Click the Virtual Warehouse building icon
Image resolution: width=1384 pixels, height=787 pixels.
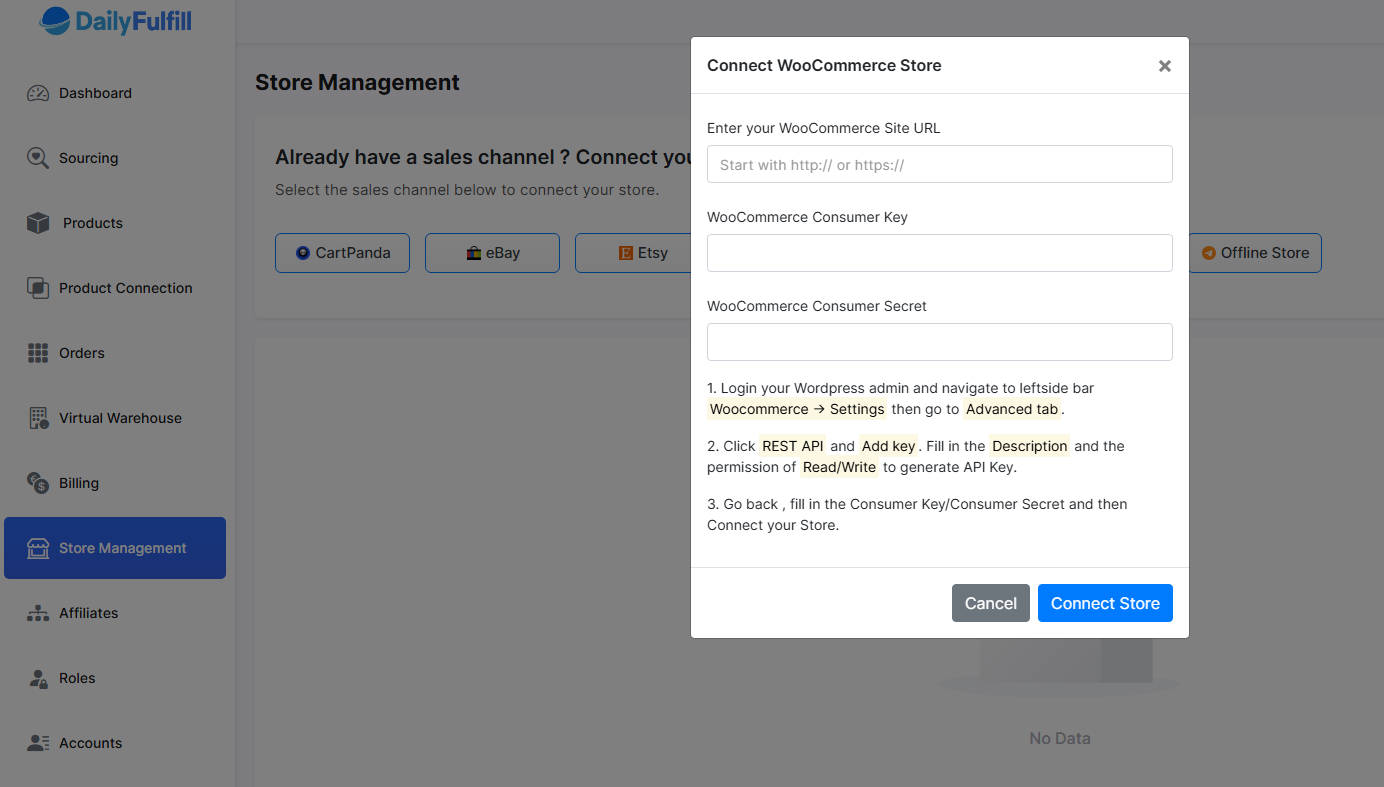click(38, 418)
